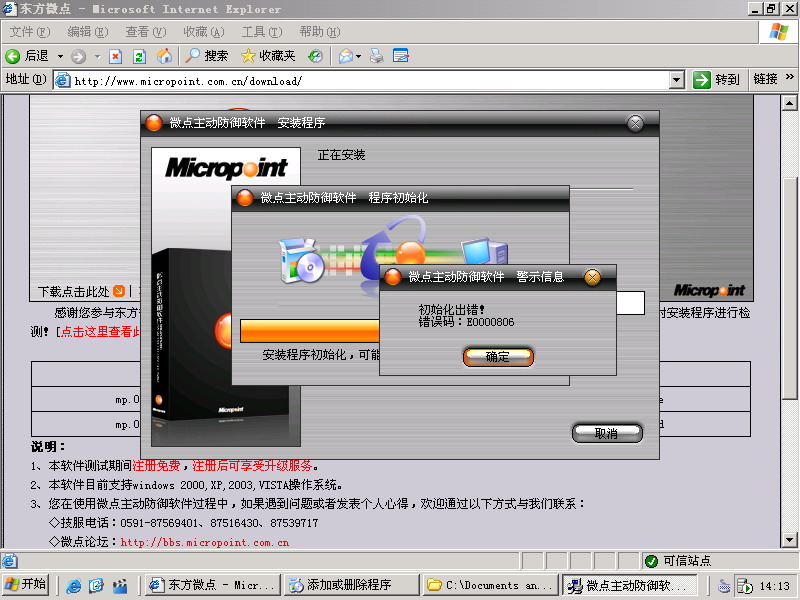The width and height of the screenshot is (800, 600).
Task: Open the bbs.micropoint.com.cn forum link
Action: pos(204,543)
